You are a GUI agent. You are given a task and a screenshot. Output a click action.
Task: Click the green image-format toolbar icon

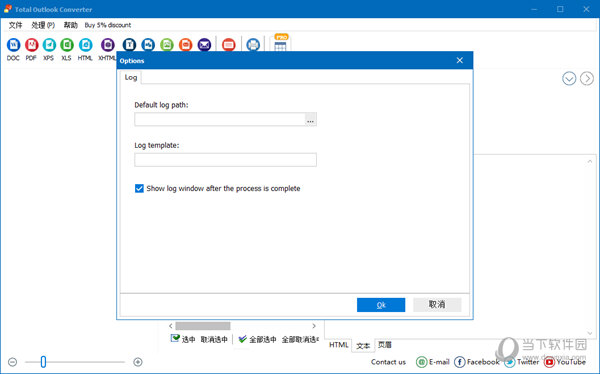pyautogui.click(x=167, y=45)
